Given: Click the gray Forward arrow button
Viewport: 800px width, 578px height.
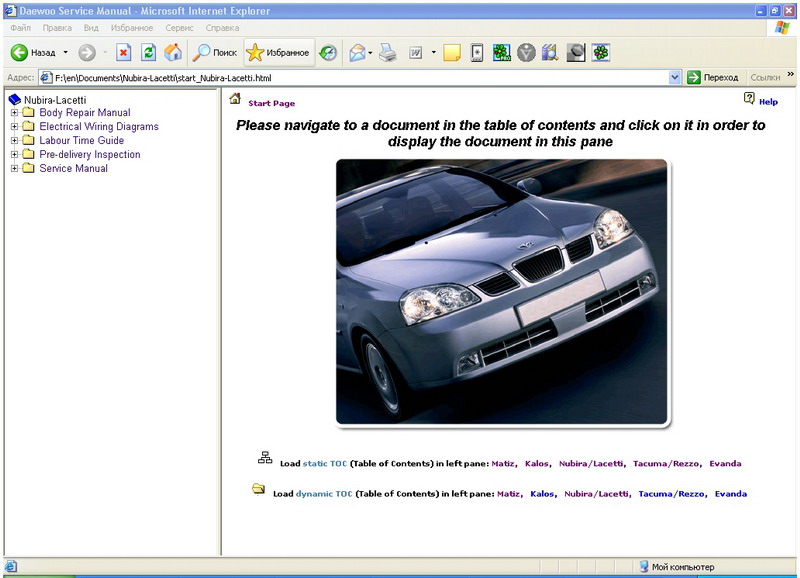Looking at the screenshot, I should pos(87,53).
